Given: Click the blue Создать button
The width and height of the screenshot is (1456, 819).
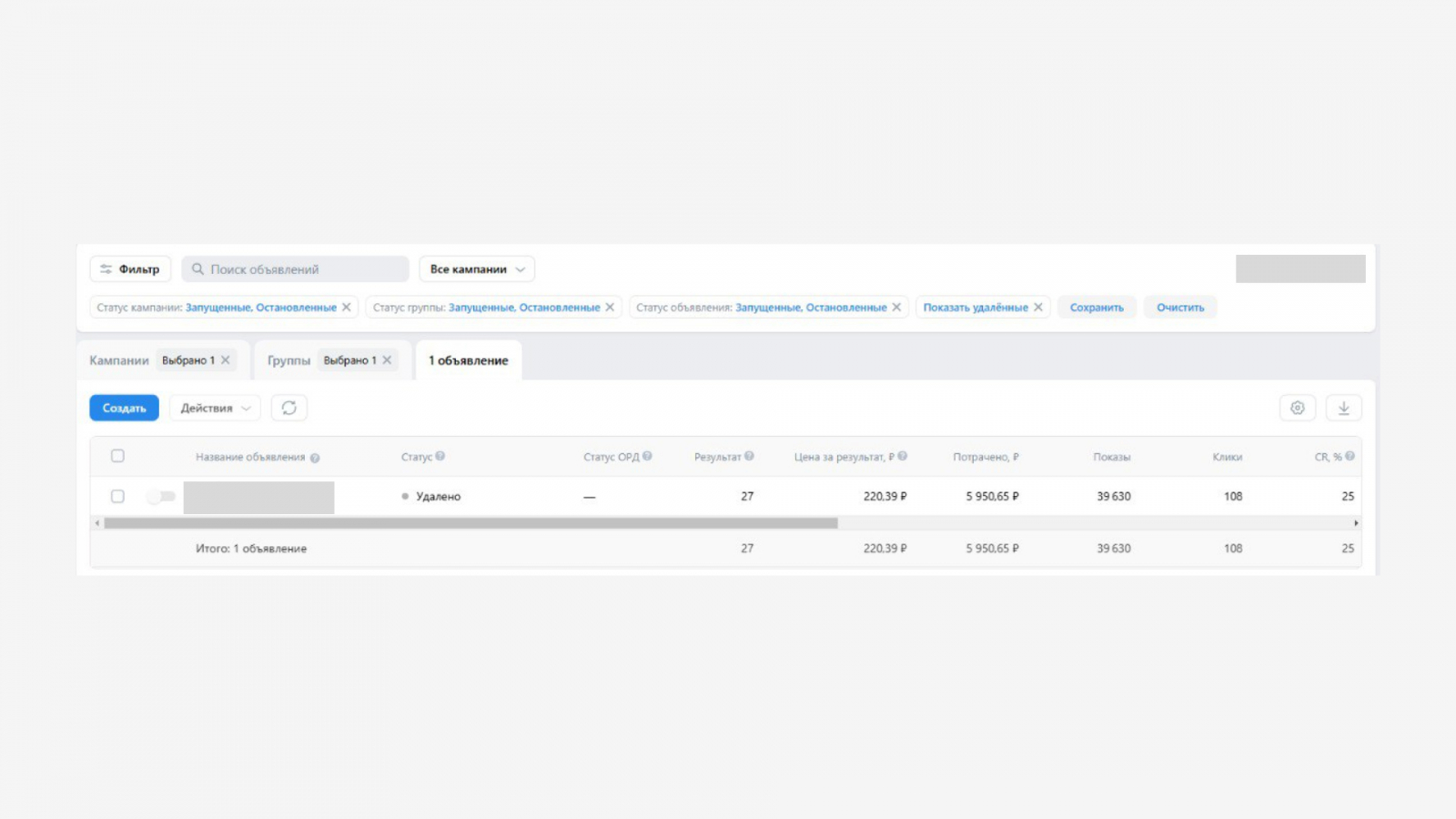Looking at the screenshot, I should click(124, 408).
